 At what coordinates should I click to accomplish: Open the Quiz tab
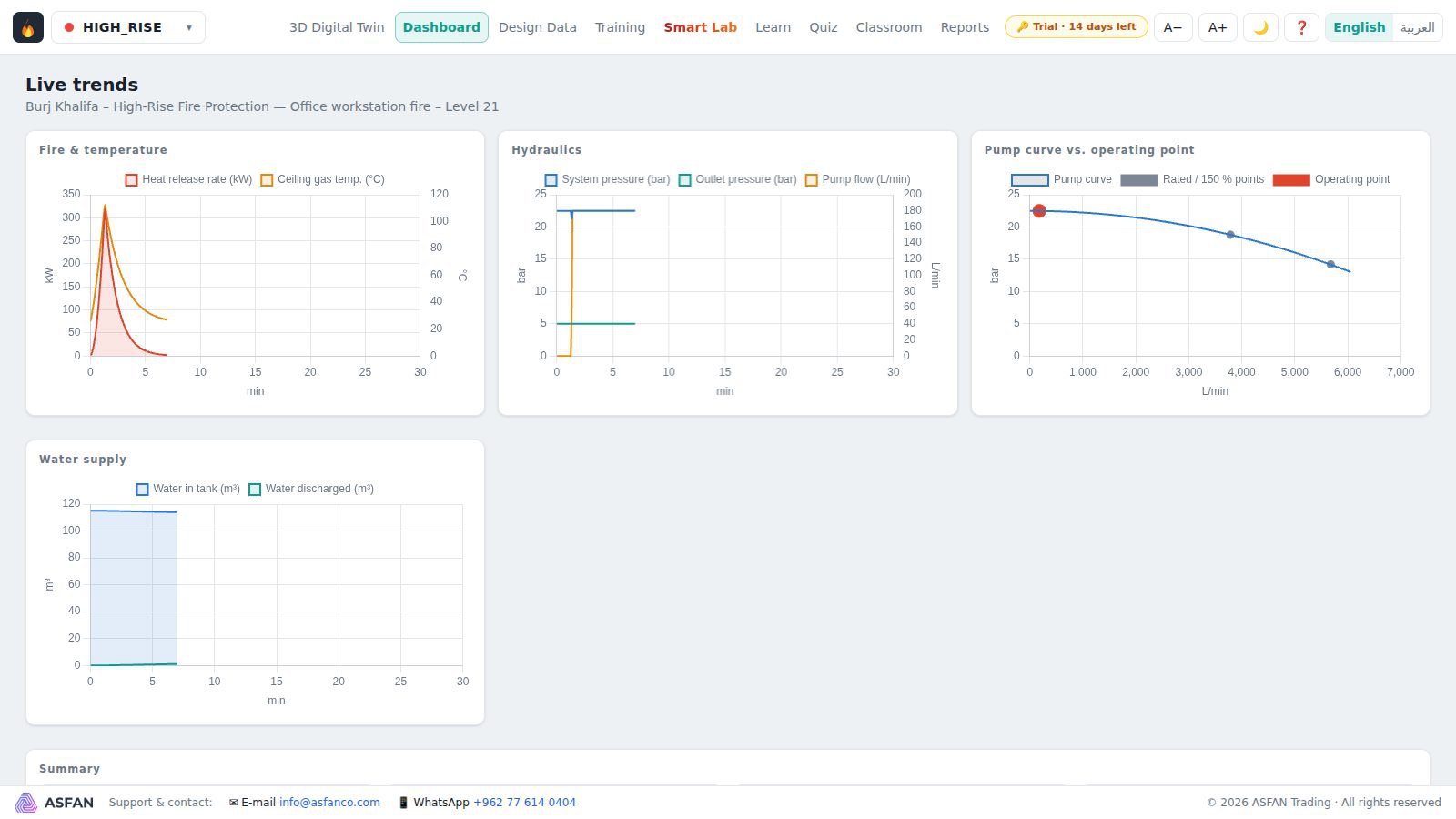824,27
